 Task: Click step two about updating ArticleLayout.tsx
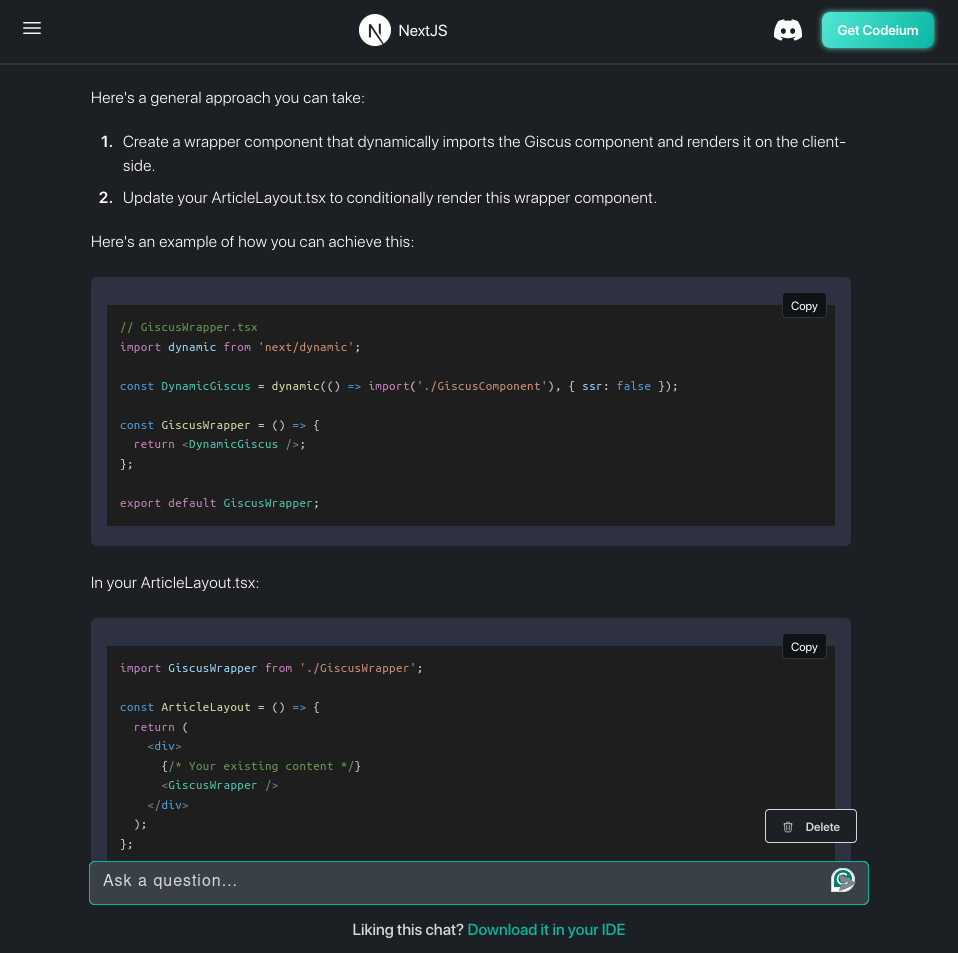tap(389, 198)
